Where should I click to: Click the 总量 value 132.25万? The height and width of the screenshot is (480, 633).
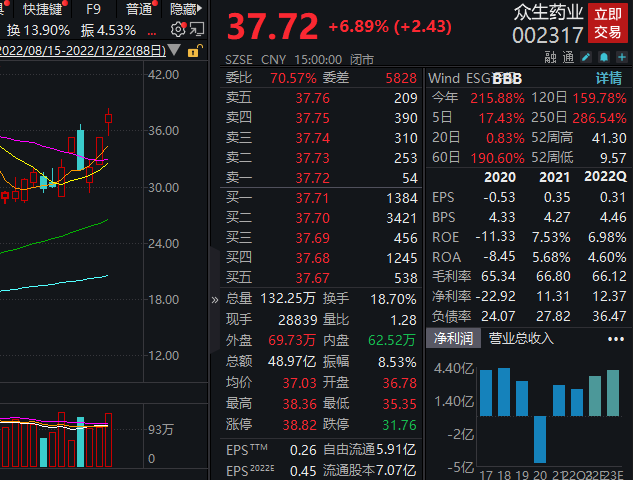tap(287, 299)
